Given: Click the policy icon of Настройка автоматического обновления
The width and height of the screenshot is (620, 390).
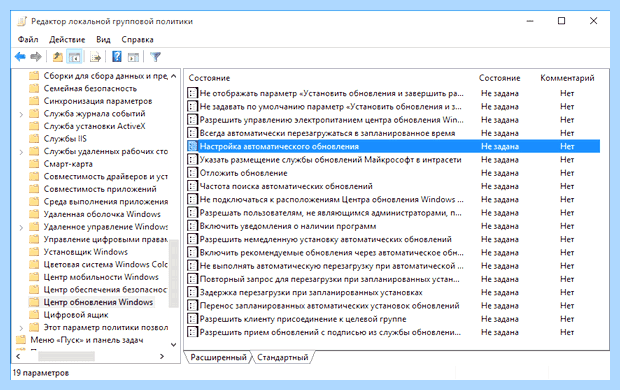Looking at the screenshot, I should pyautogui.click(x=192, y=146).
